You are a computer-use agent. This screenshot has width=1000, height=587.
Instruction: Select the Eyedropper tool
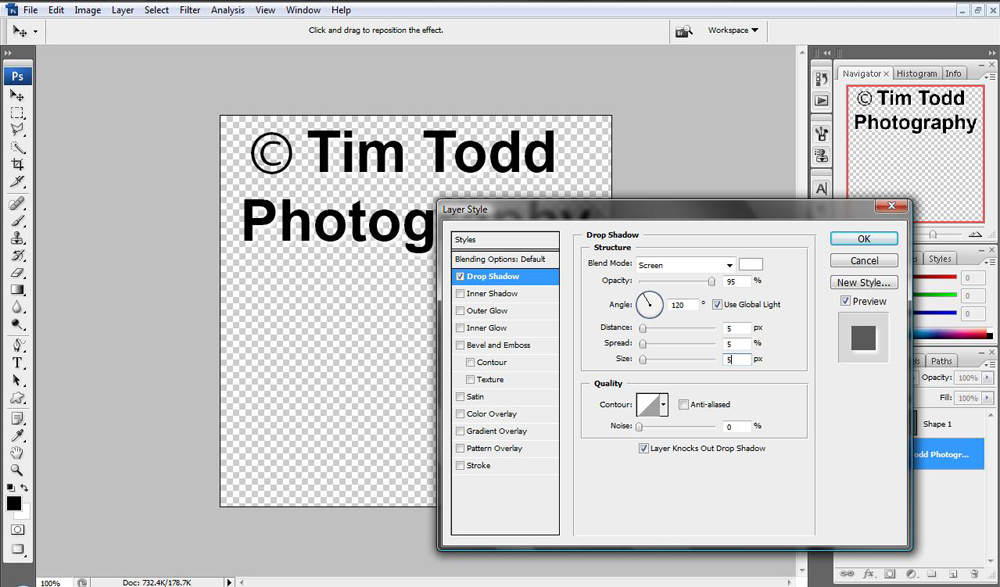point(17,436)
